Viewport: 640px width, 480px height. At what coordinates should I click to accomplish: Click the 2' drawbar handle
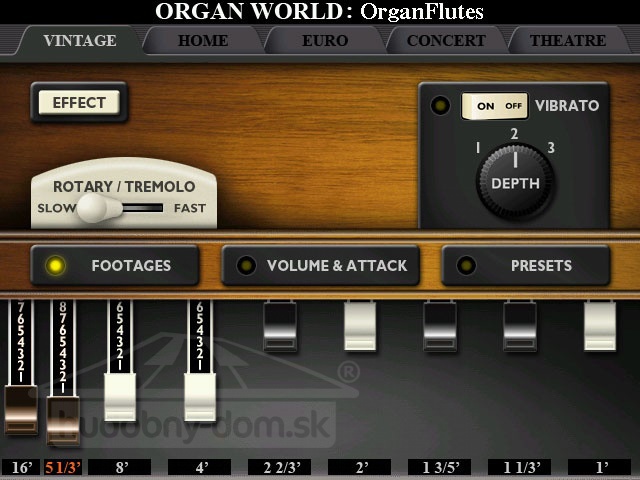click(360, 327)
